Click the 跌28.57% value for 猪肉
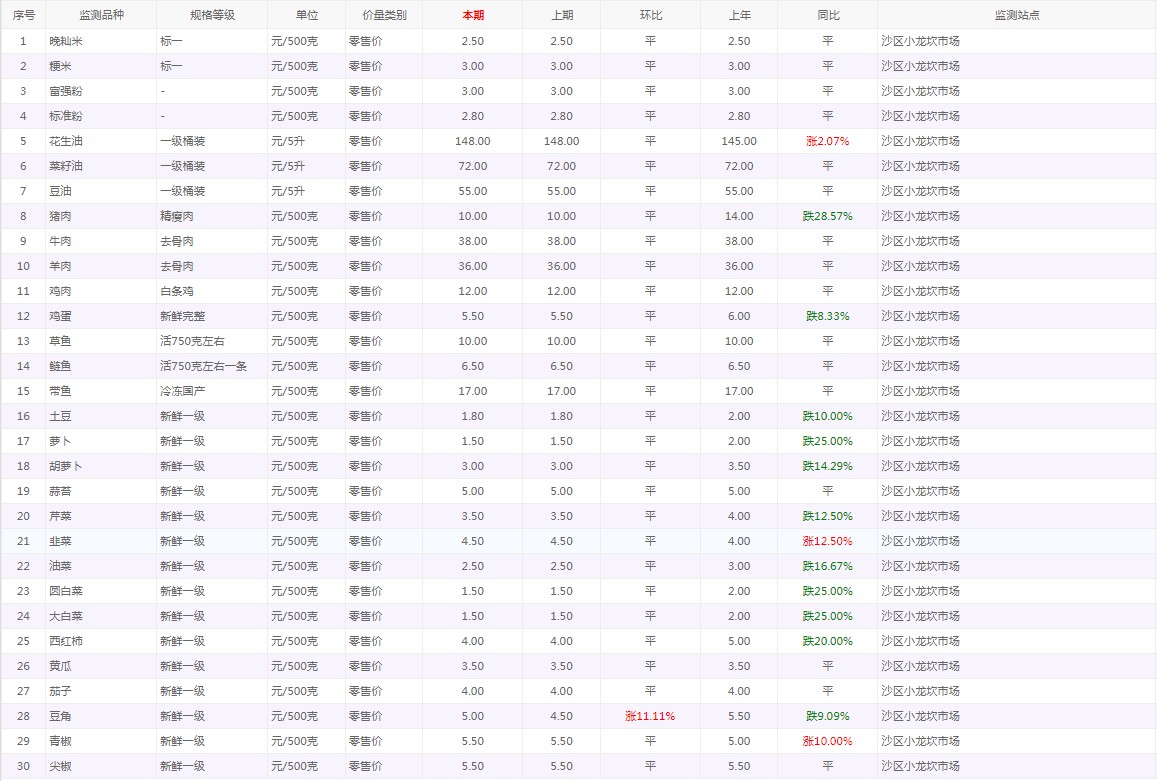Image resolution: width=1157 pixels, height=781 pixels. pyautogui.click(x=827, y=216)
